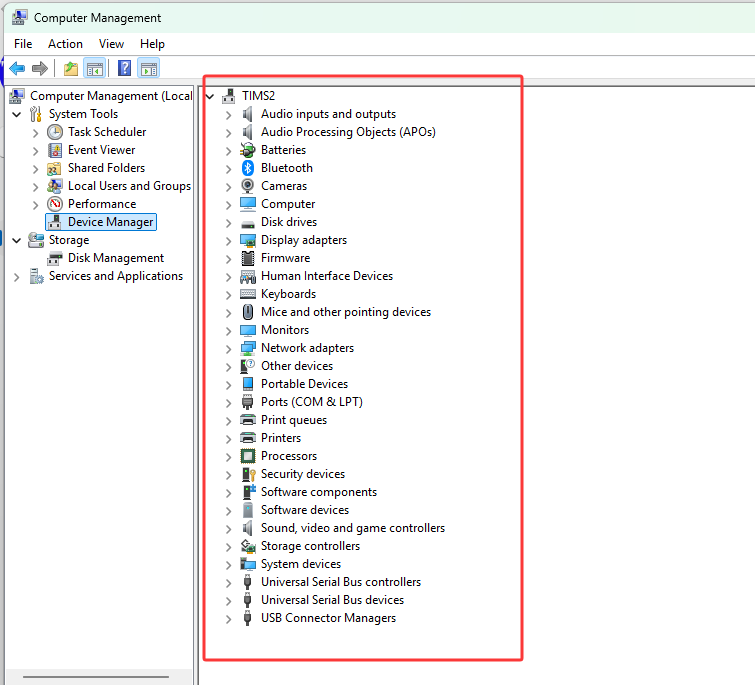This screenshot has height=685, width=755.
Task: Click the Cameras webcam icon
Action: [x=248, y=186]
